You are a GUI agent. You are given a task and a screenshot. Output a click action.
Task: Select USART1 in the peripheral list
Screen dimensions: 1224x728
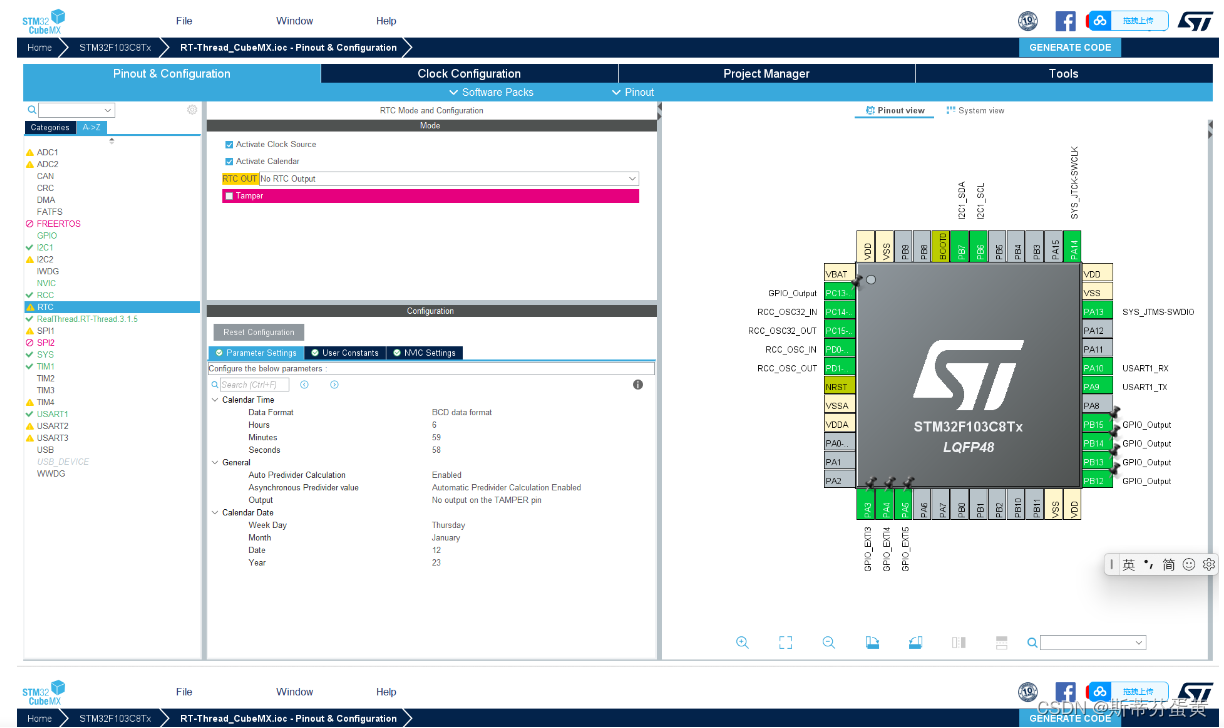pyautogui.click(x=53, y=414)
